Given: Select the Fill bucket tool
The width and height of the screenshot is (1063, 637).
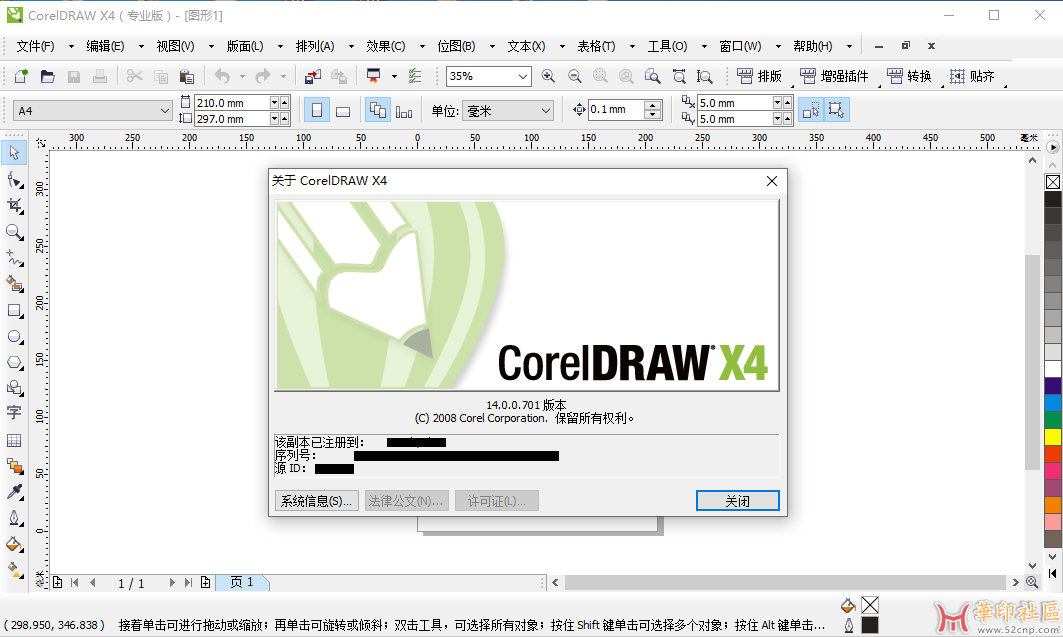Looking at the screenshot, I should point(14,544).
